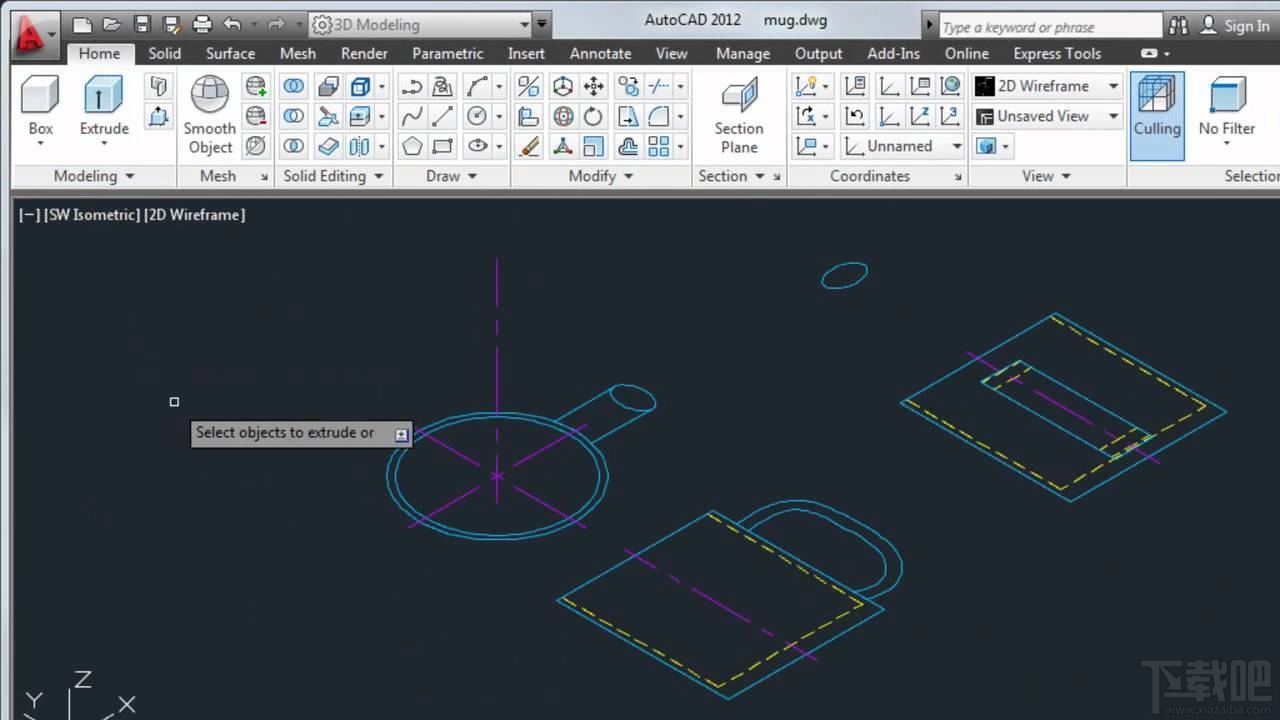Select the Subtract solid editing tool

[293, 116]
